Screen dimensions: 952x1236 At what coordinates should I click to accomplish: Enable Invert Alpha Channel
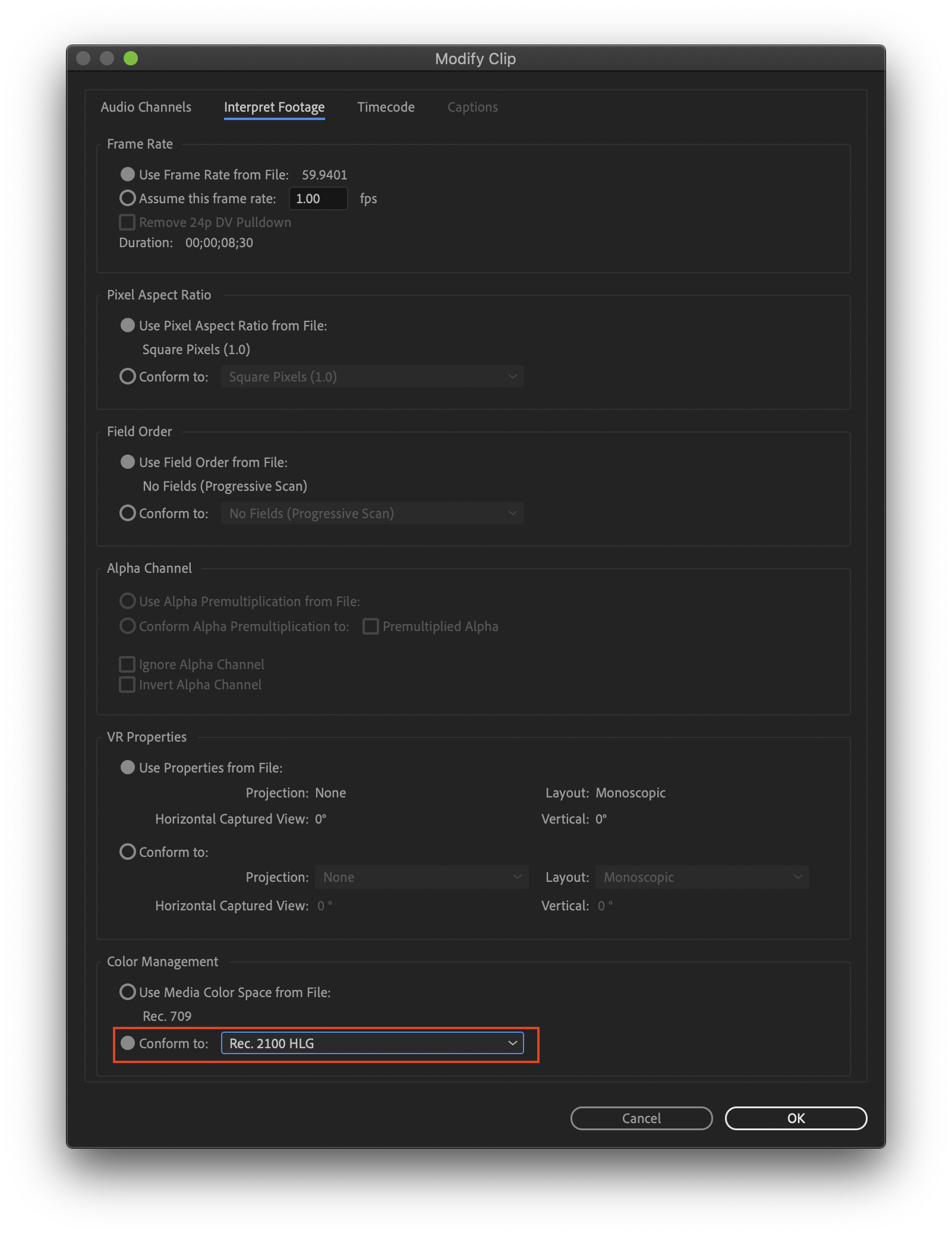point(127,684)
